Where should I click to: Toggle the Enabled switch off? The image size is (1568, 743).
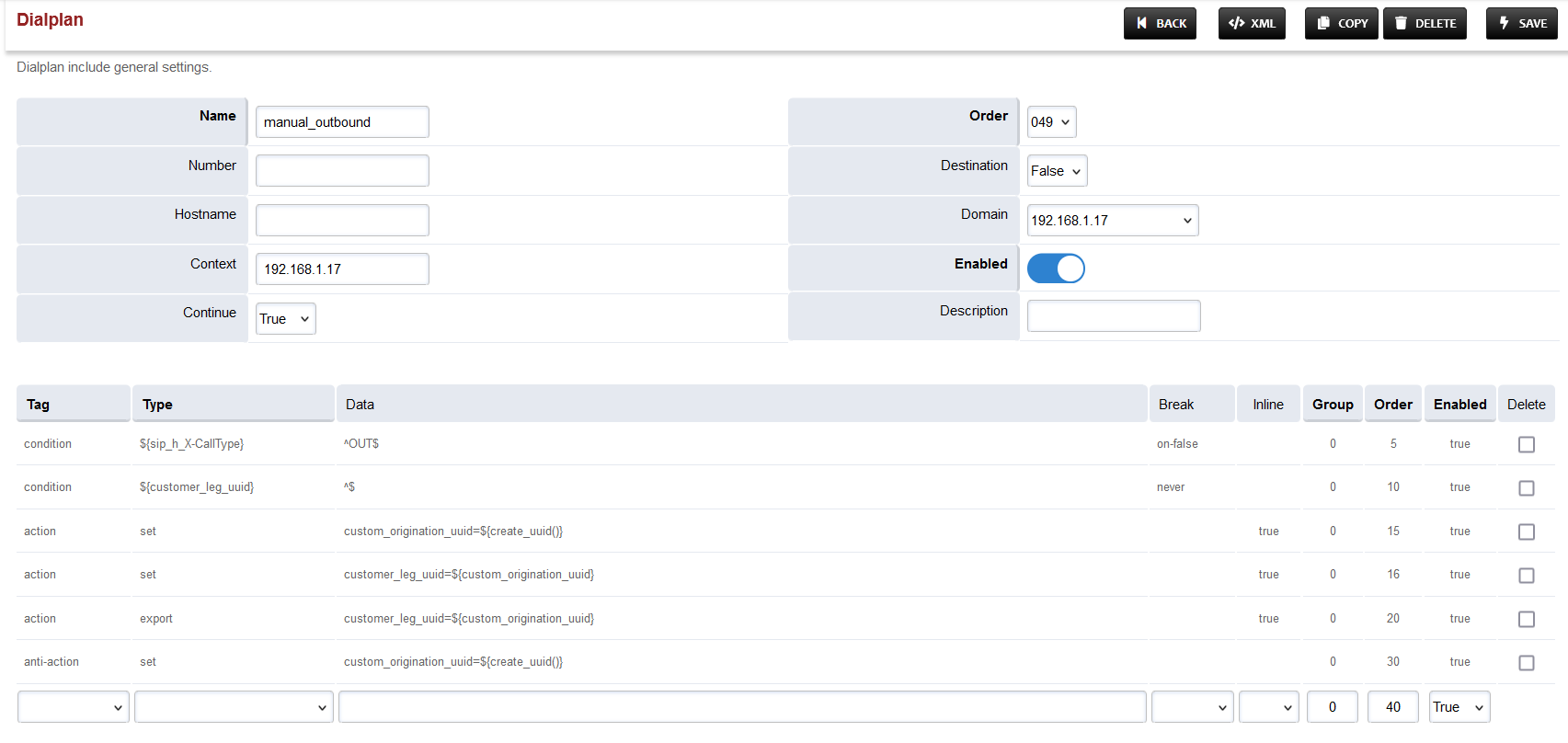1056,269
